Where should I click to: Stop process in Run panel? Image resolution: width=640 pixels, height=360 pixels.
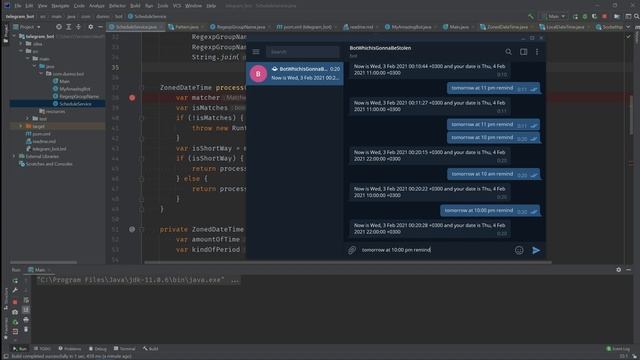point(15,302)
